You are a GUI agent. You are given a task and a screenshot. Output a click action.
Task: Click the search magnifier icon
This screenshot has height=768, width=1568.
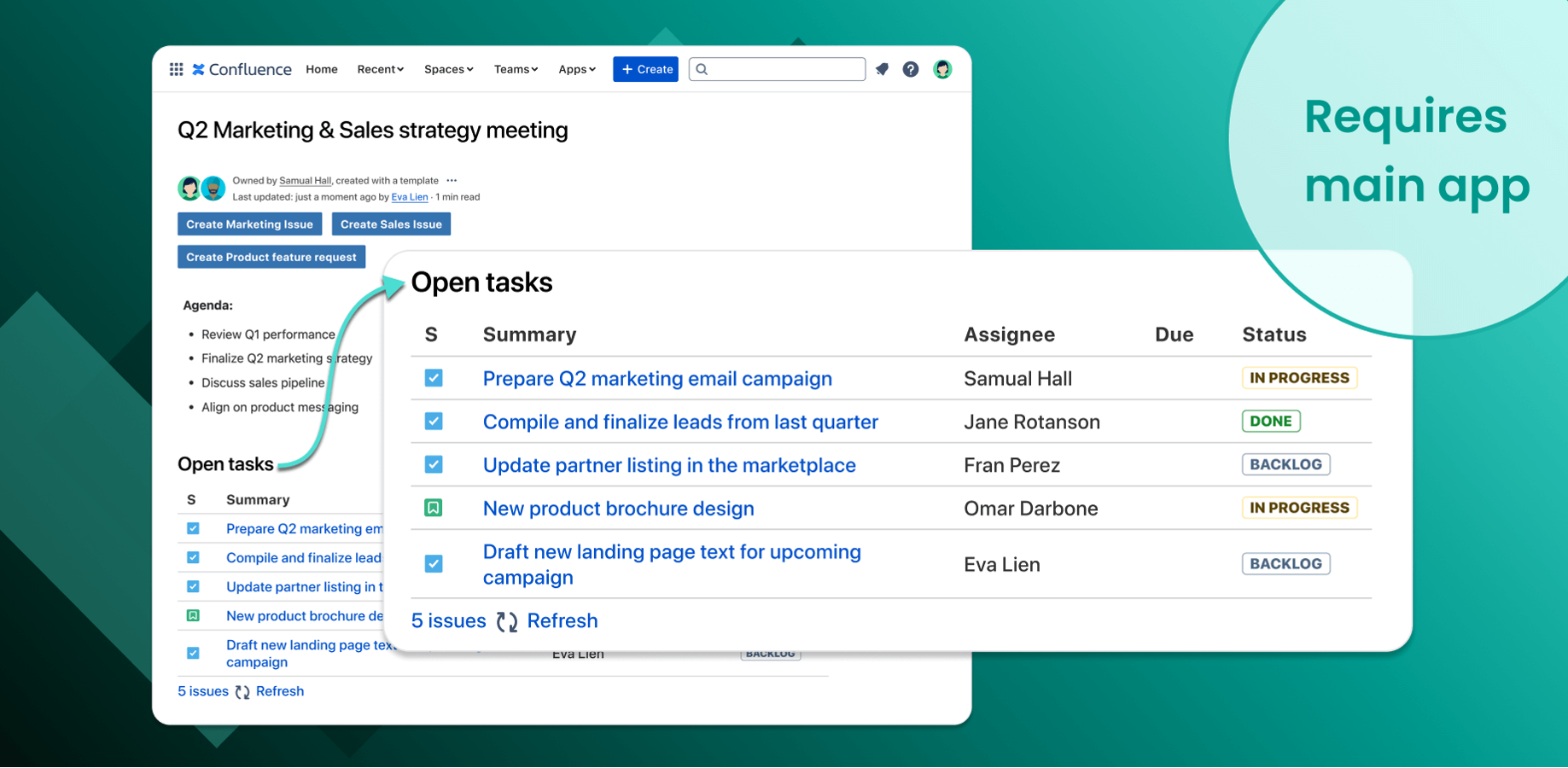pyautogui.click(x=702, y=69)
